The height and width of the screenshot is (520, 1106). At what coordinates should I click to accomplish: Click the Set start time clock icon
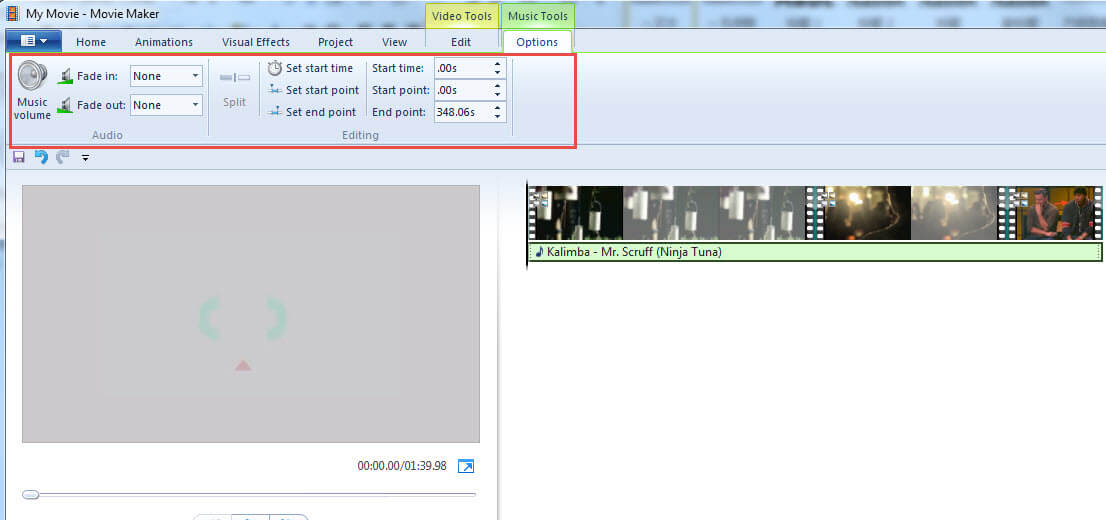tap(274, 68)
